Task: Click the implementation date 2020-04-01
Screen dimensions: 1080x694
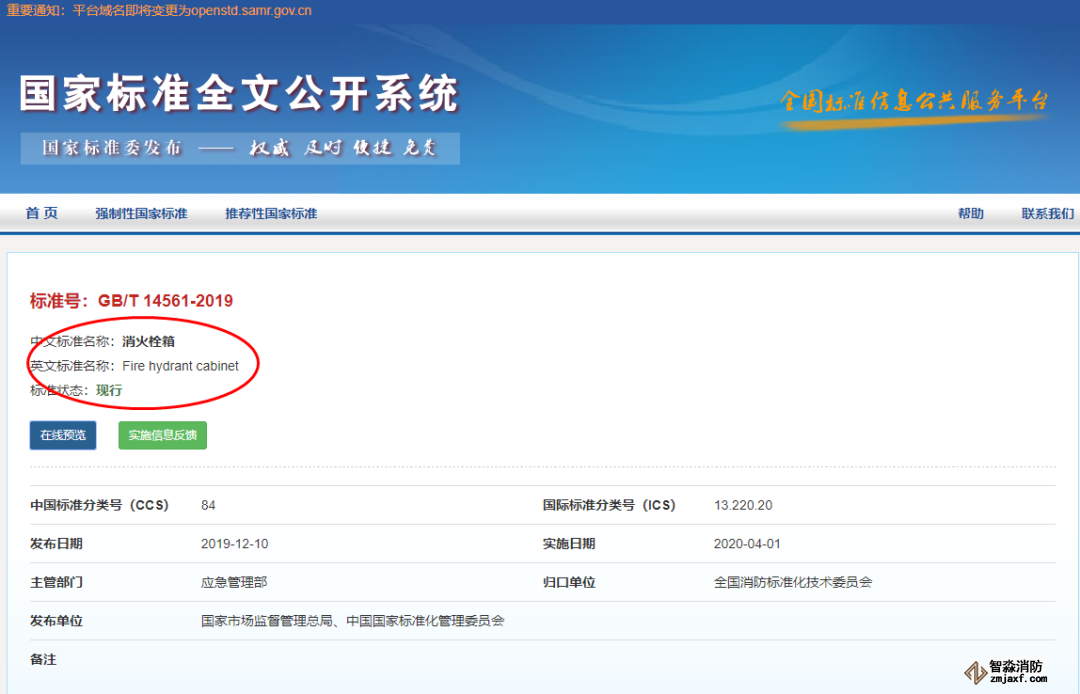Action: click(747, 544)
